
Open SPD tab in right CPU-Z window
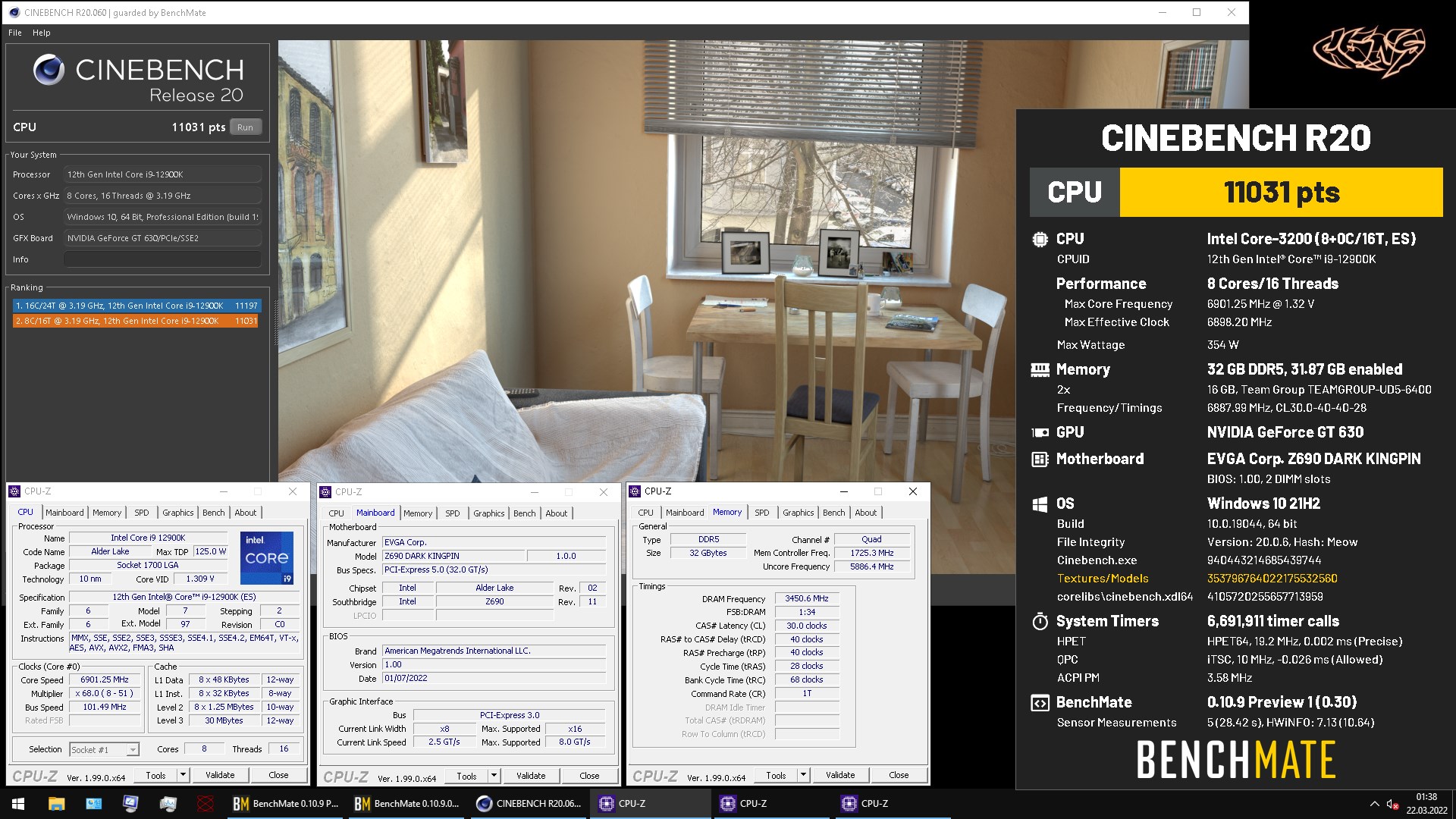coord(762,513)
